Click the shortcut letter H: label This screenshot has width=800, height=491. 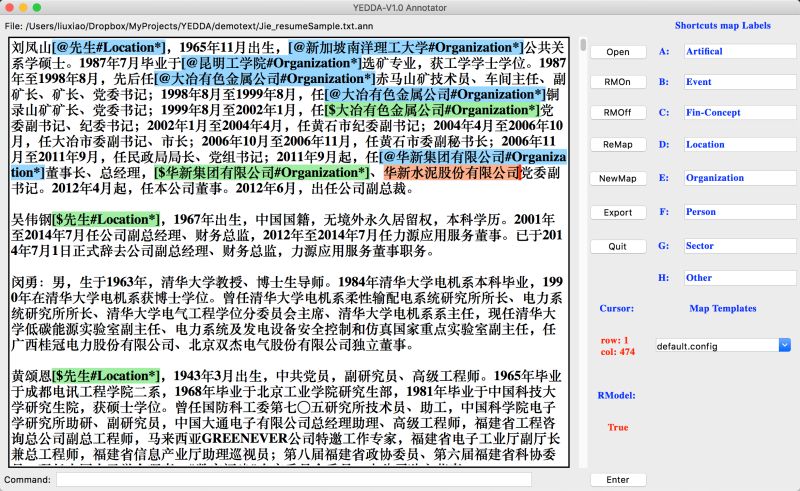click(664, 278)
